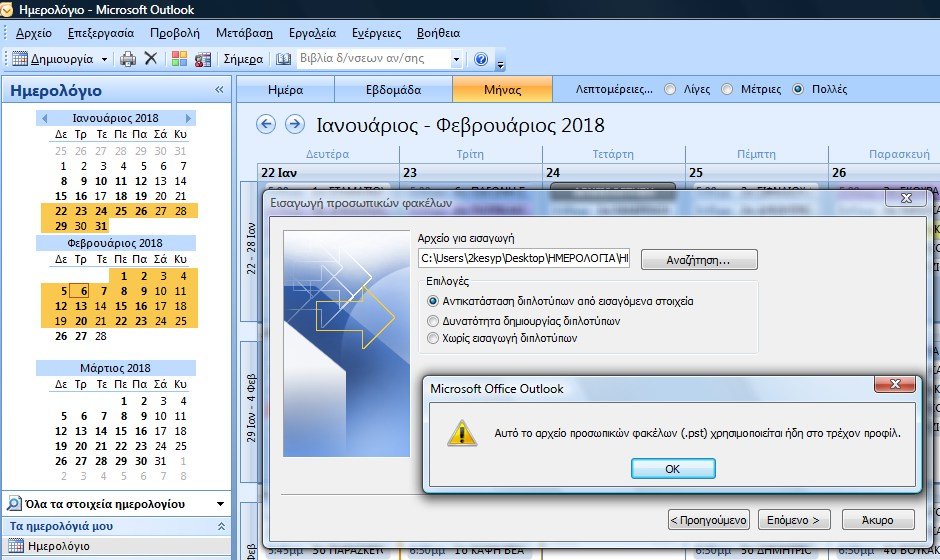Click the Print icon in the toolbar
This screenshot has height=560, width=940.
click(128, 59)
